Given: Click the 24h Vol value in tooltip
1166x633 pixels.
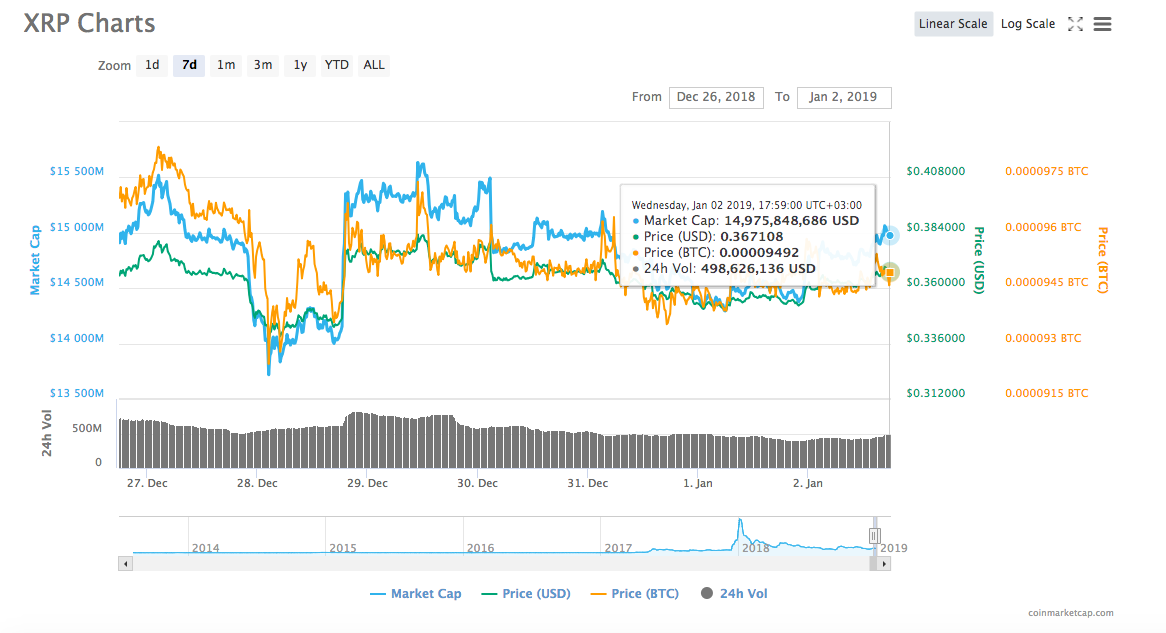Looking at the screenshot, I should [x=758, y=269].
